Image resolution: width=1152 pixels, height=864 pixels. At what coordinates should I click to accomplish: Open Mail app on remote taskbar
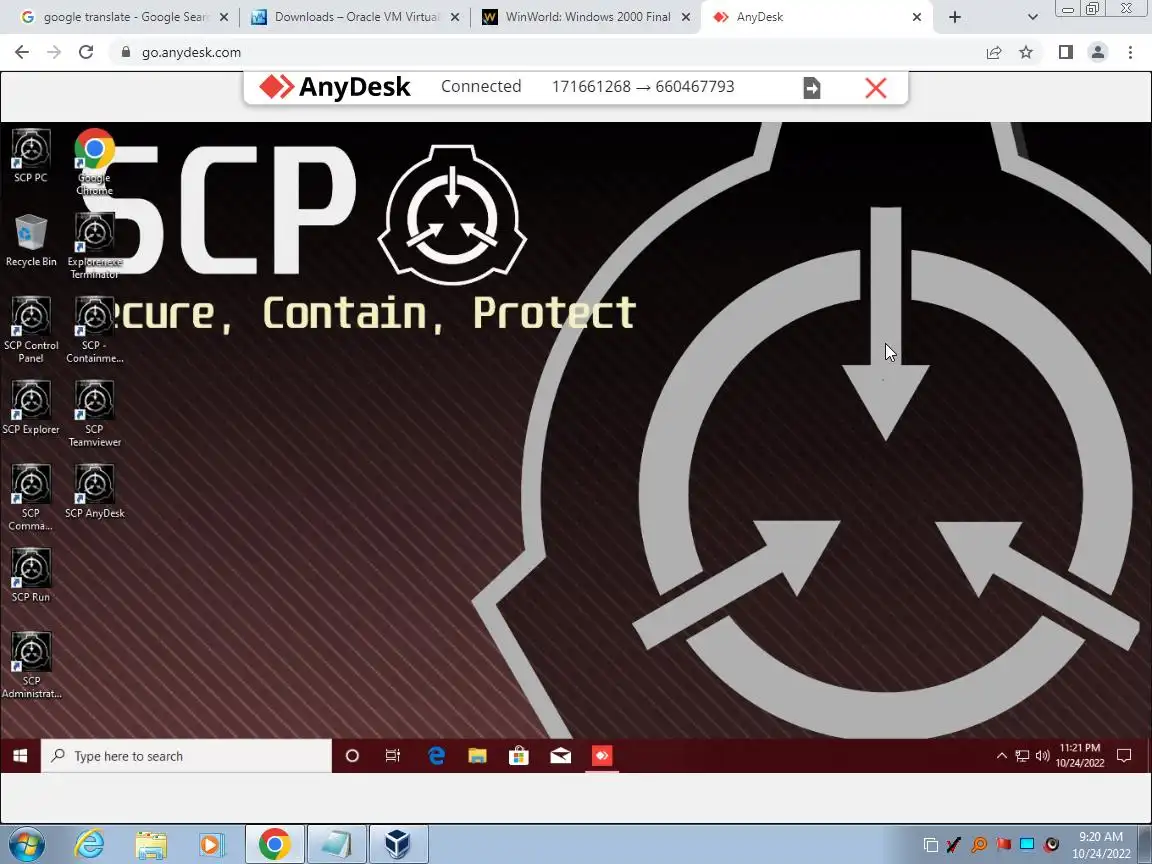pos(561,756)
